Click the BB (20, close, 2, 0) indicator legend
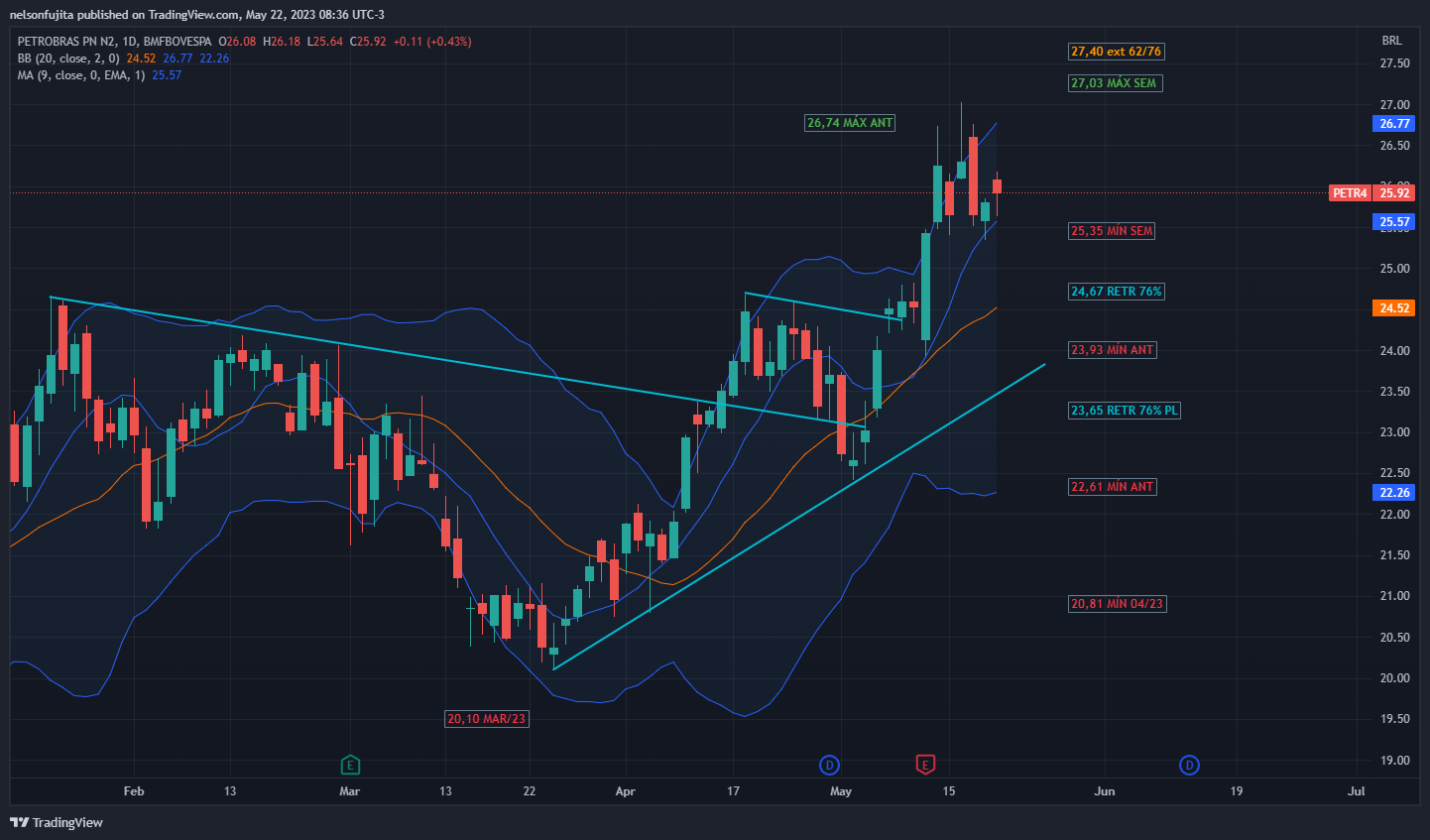This screenshot has width=1430, height=840. tap(68, 59)
